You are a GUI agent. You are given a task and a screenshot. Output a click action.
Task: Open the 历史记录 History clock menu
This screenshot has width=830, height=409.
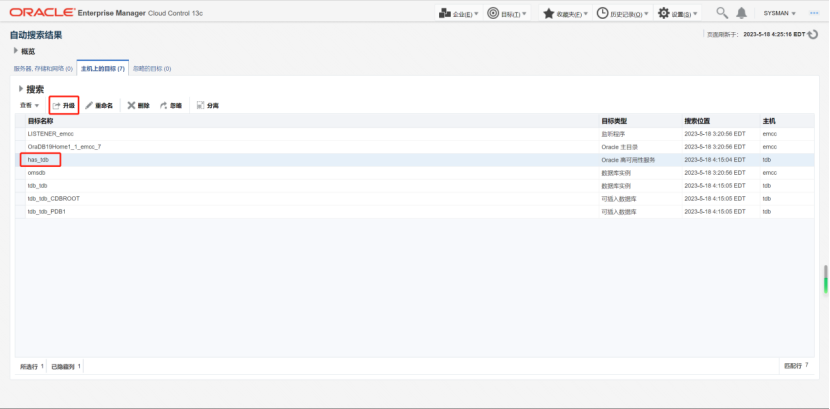point(622,13)
